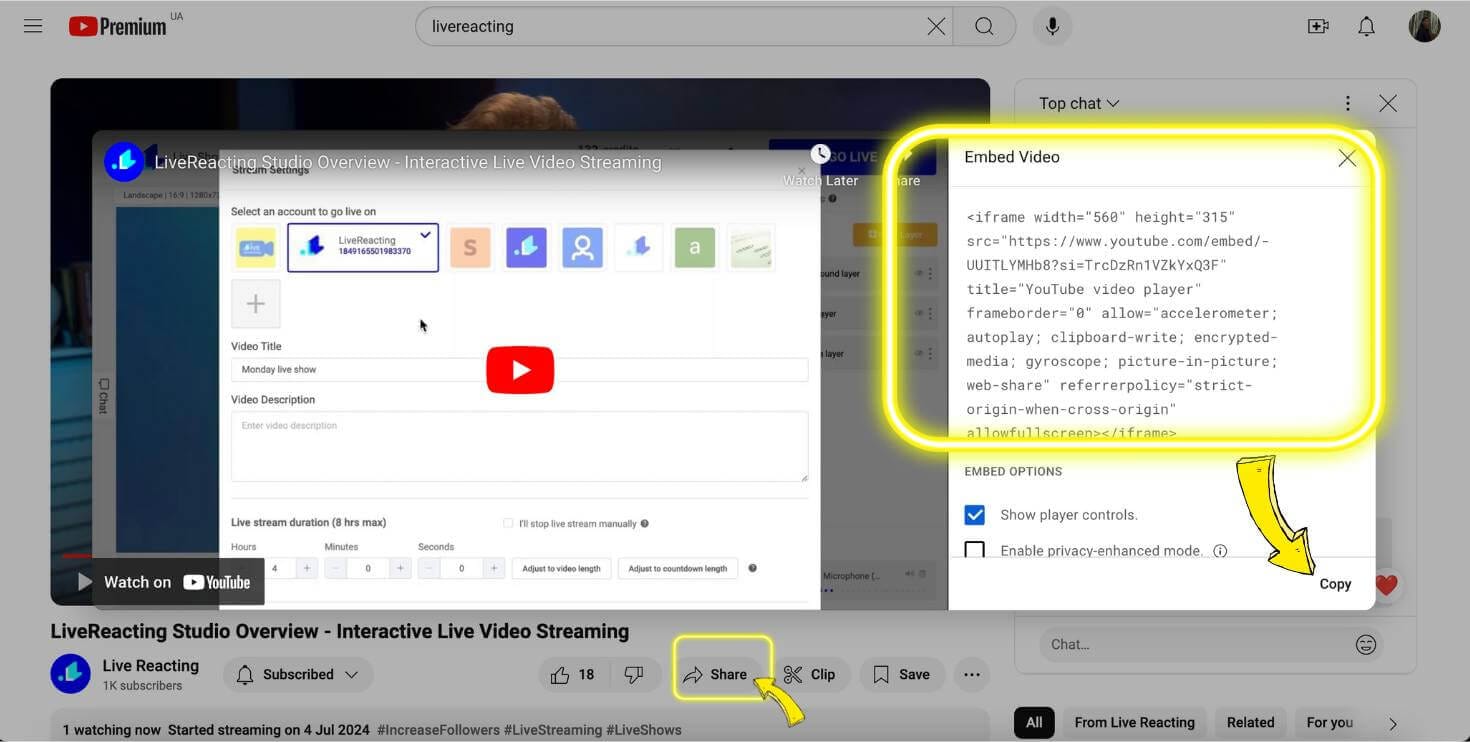Image resolution: width=1470 pixels, height=742 pixels.
Task: Seek using the red video progress bar
Action: pos(78,558)
